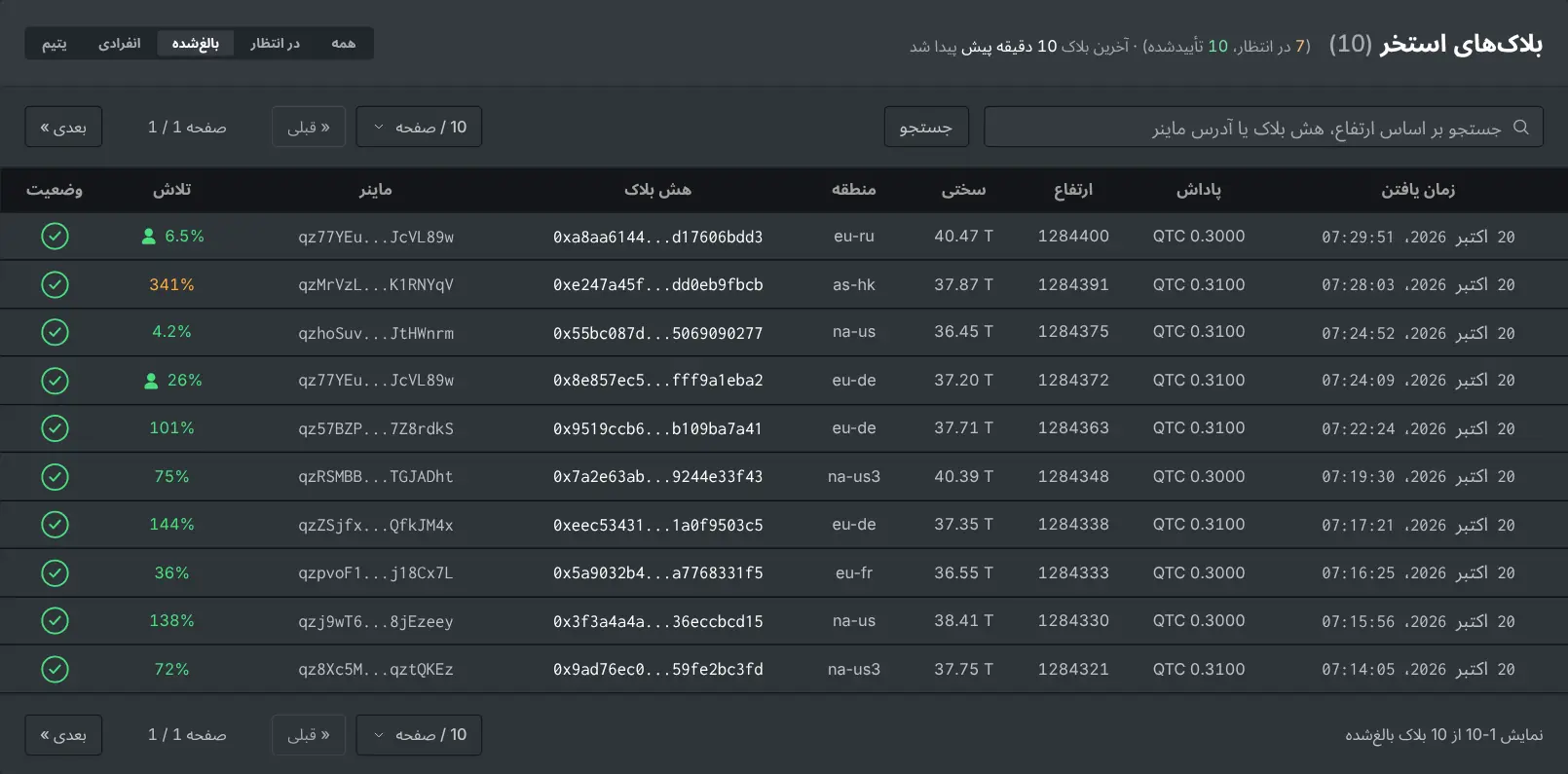
Task: Click the جستجو search button
Action: click(x=926, y=127)
